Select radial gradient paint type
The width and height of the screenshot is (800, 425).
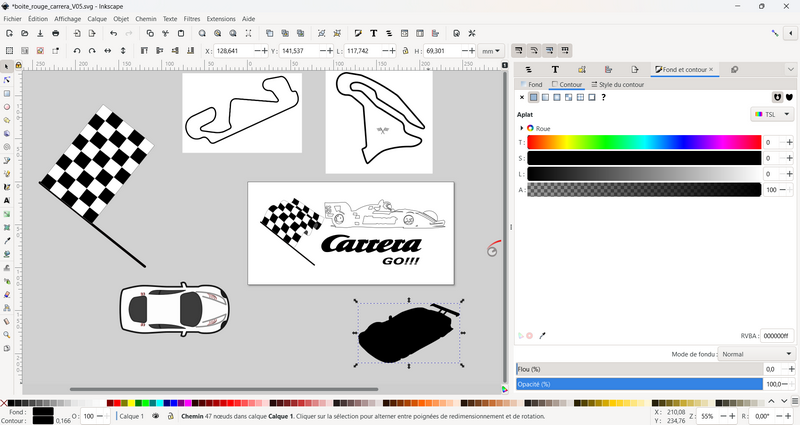coord(557,97)
